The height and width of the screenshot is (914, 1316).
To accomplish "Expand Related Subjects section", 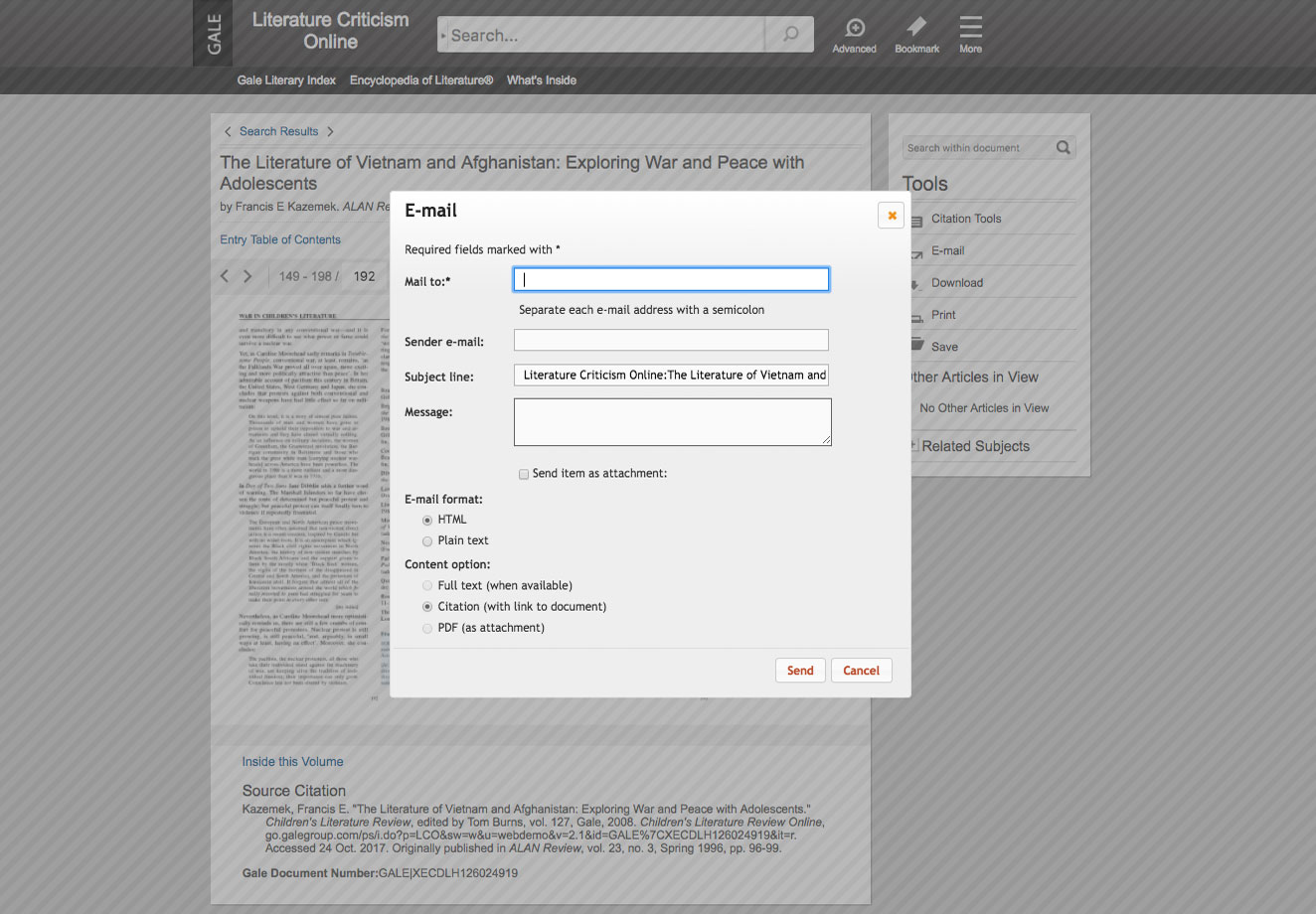I will click(914, 446).
